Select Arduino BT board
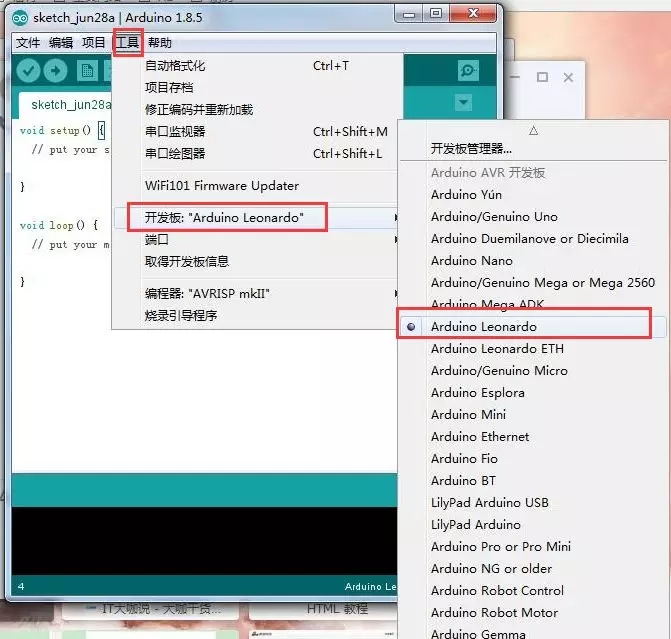This screenshot has height=639, width=671. coord(533,481)
